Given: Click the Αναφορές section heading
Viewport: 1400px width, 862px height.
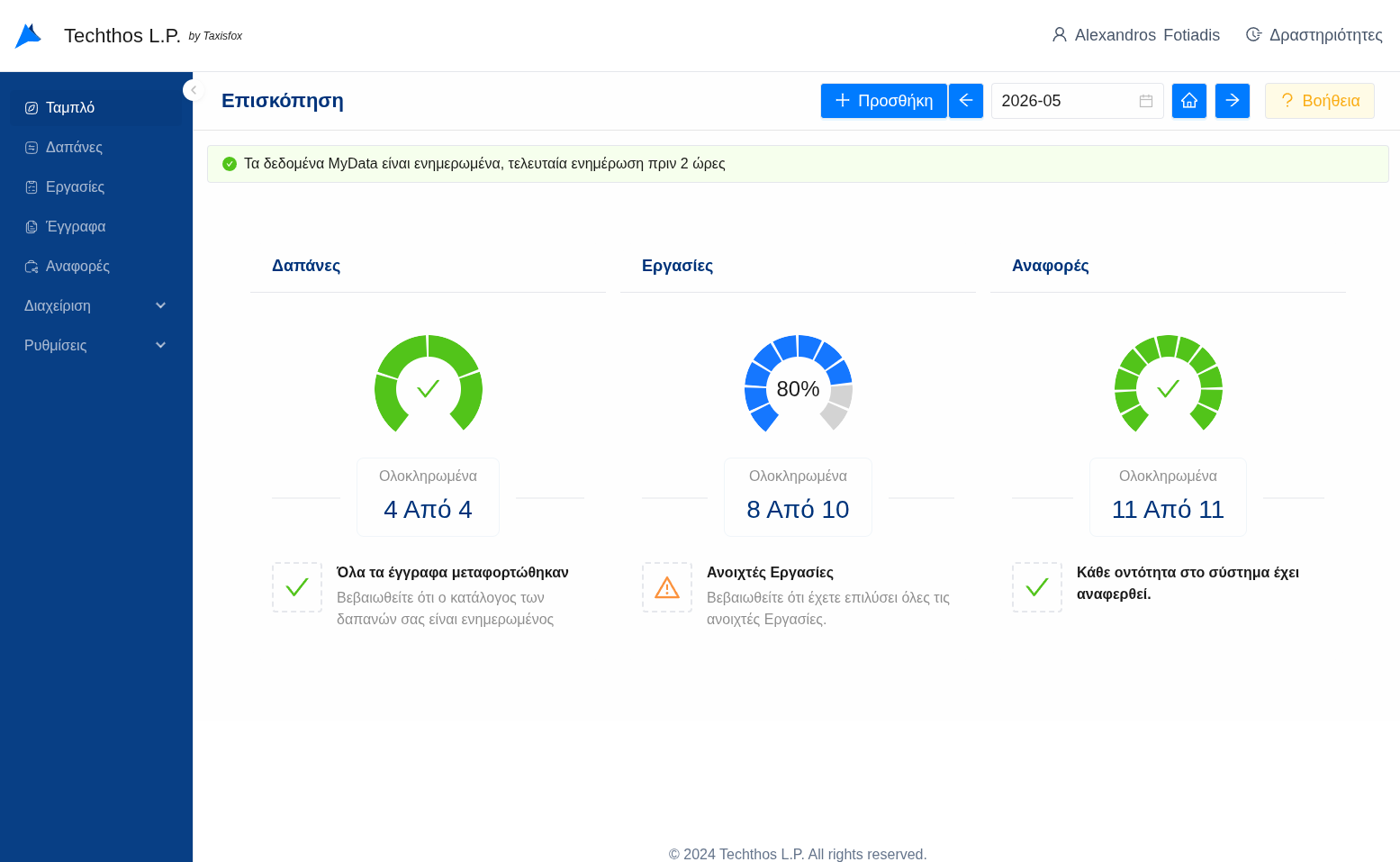Looking at the screenshot, I should (1051, 266).
